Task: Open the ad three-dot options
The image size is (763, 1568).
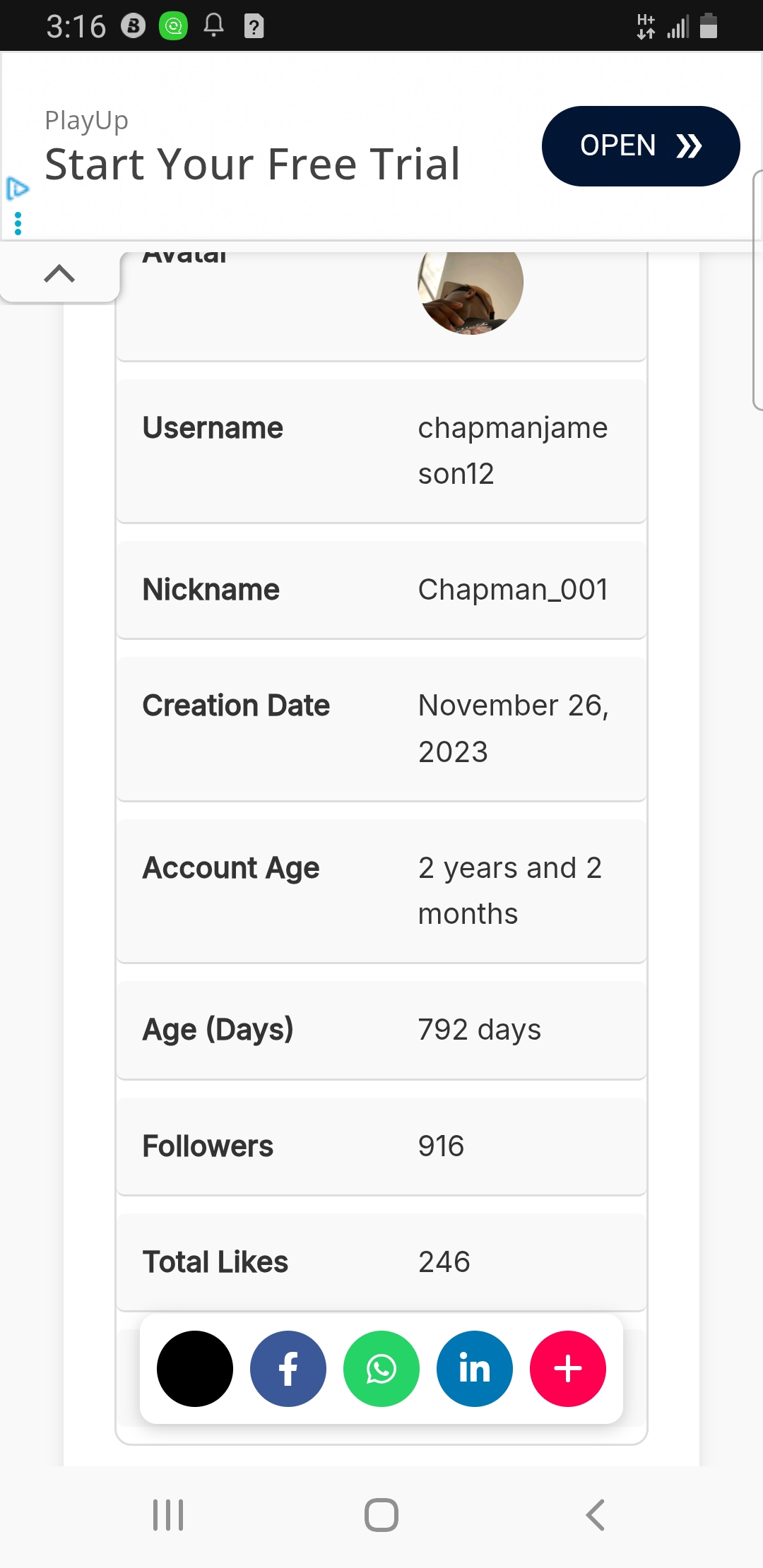Action: pyautogui.click(x=18, y=224)
